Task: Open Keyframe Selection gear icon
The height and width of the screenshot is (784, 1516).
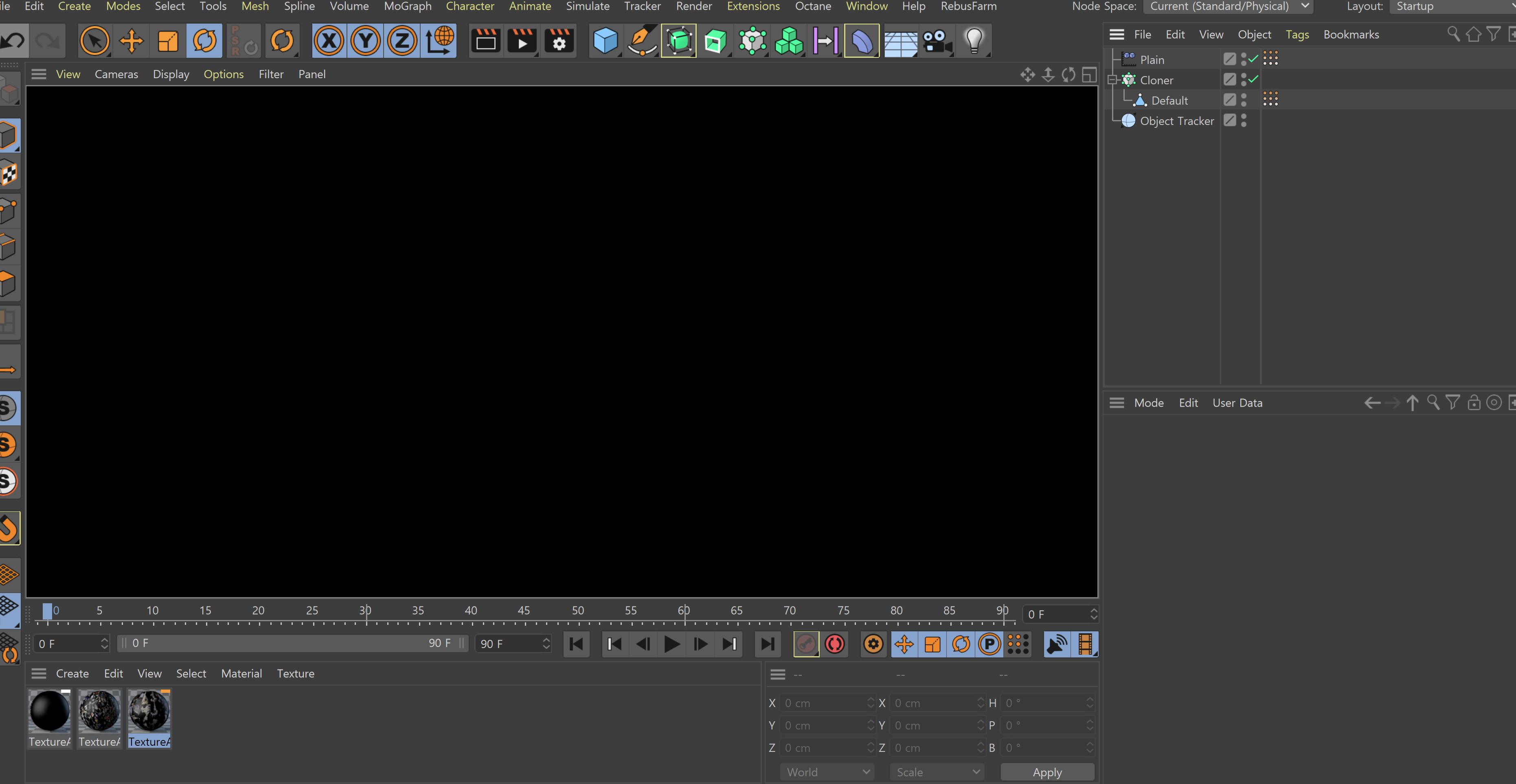Action: coord(873,644)
